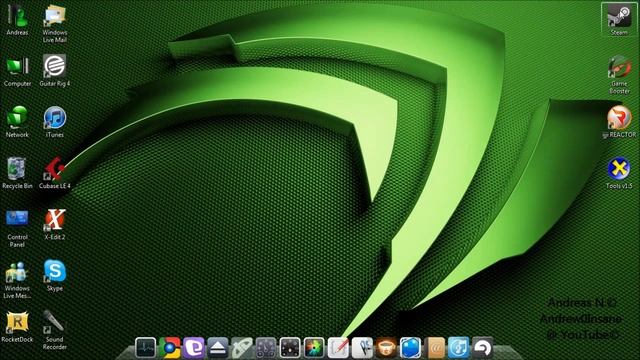Select the Network desktop icon

(x=17, y=118)
